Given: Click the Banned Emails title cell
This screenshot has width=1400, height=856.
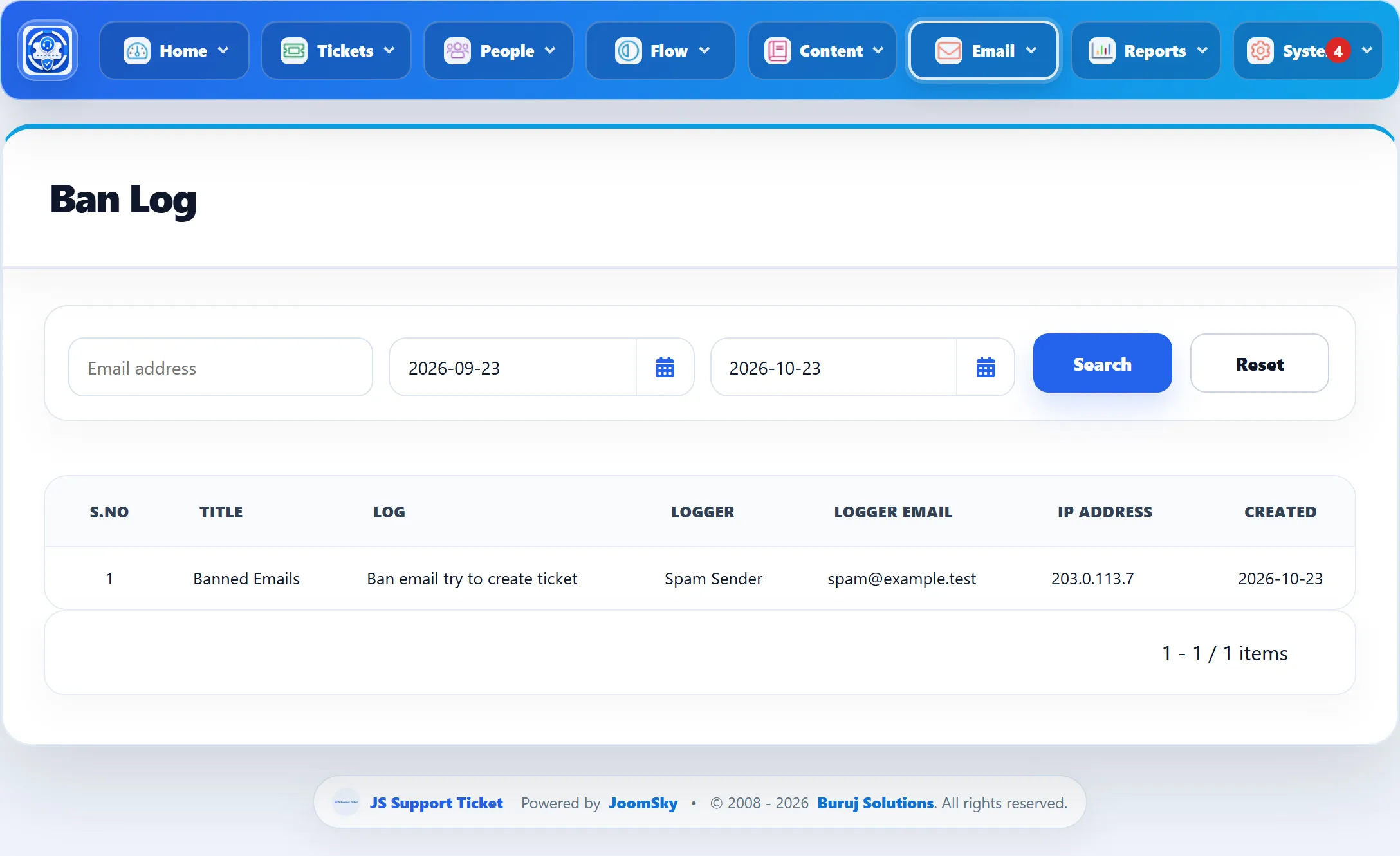Looking at the screenshot, I should click(246, 579).
